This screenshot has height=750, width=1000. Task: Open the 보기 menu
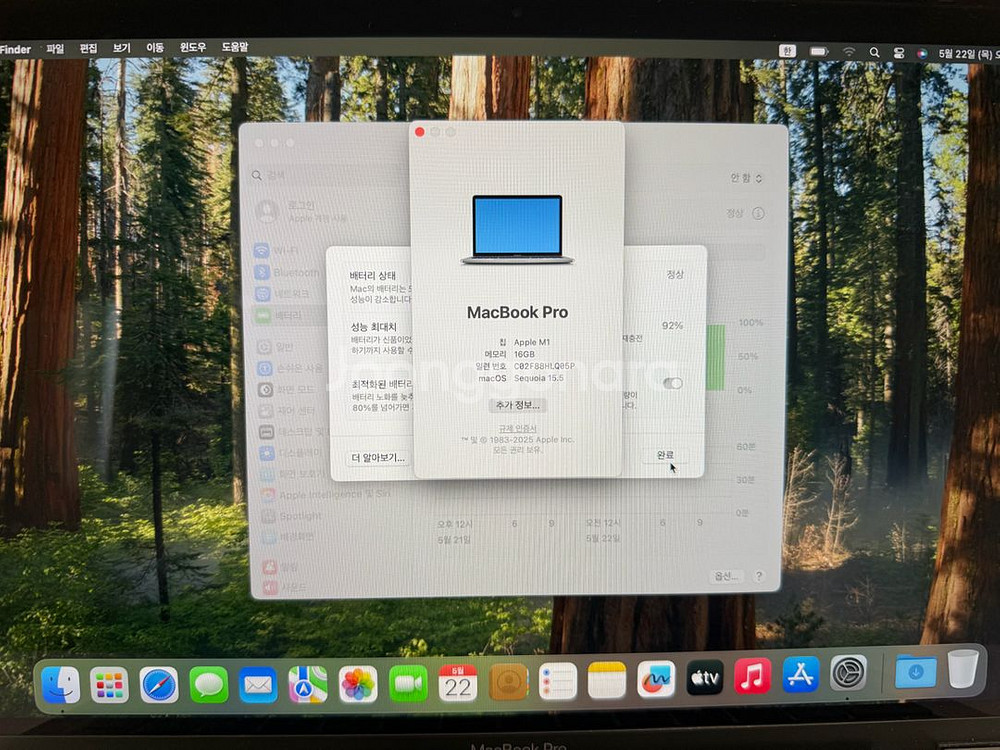point(121,48)
